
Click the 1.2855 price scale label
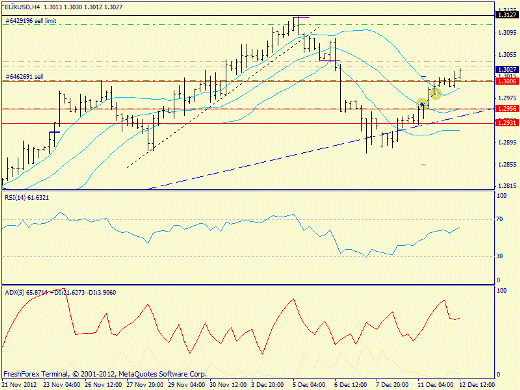coord(507,165)
